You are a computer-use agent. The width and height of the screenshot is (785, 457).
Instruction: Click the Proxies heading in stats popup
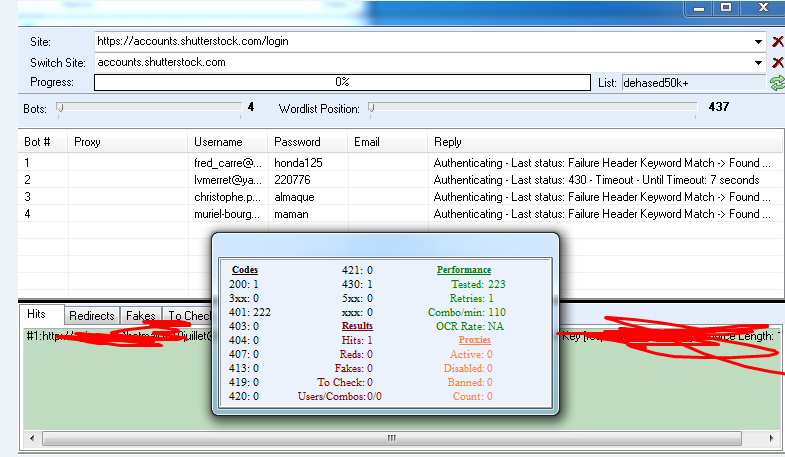(x=475, y=340)
